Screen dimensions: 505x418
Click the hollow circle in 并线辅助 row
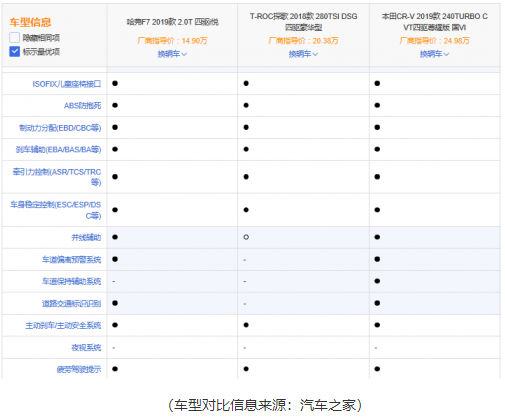coord(246,237)
